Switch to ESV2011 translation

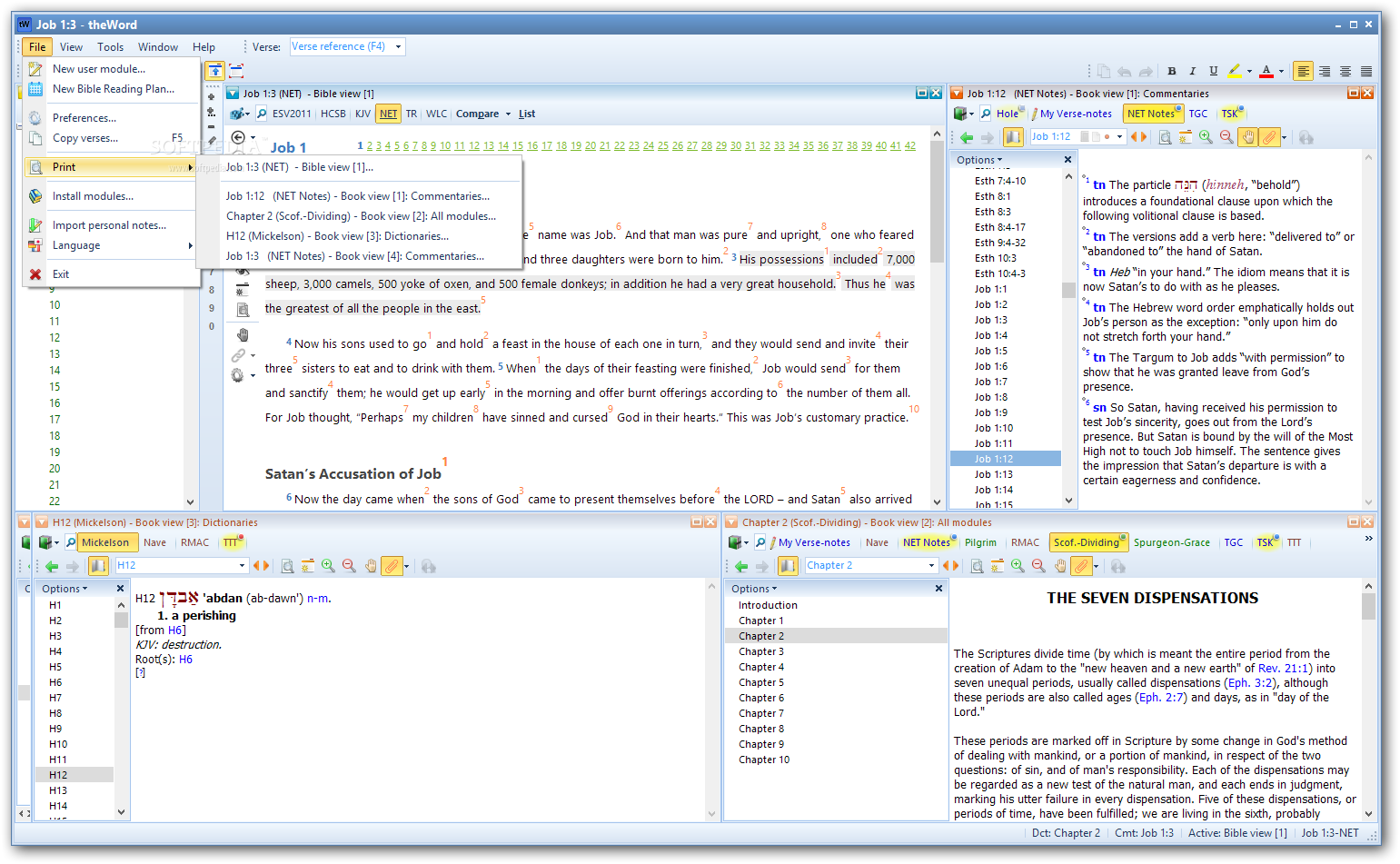tap(292, 114)
